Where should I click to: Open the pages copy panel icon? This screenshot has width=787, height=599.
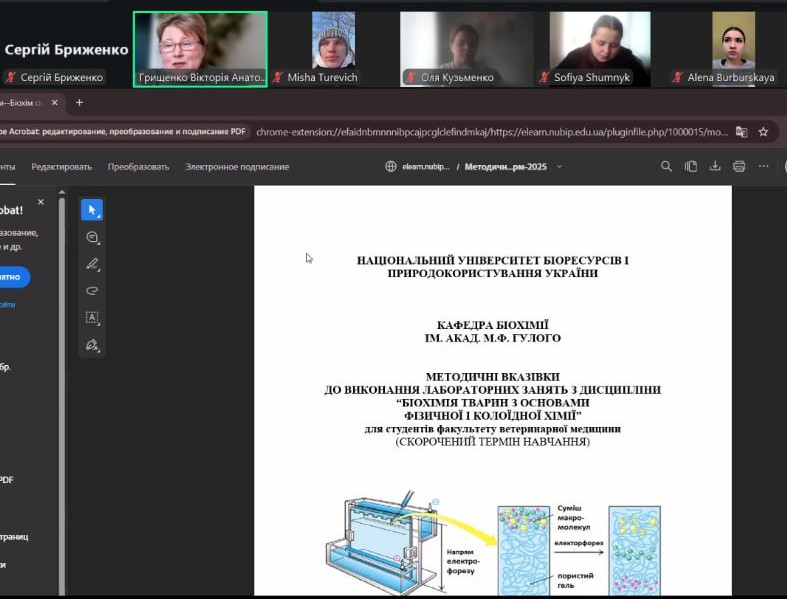pos(691,167)
